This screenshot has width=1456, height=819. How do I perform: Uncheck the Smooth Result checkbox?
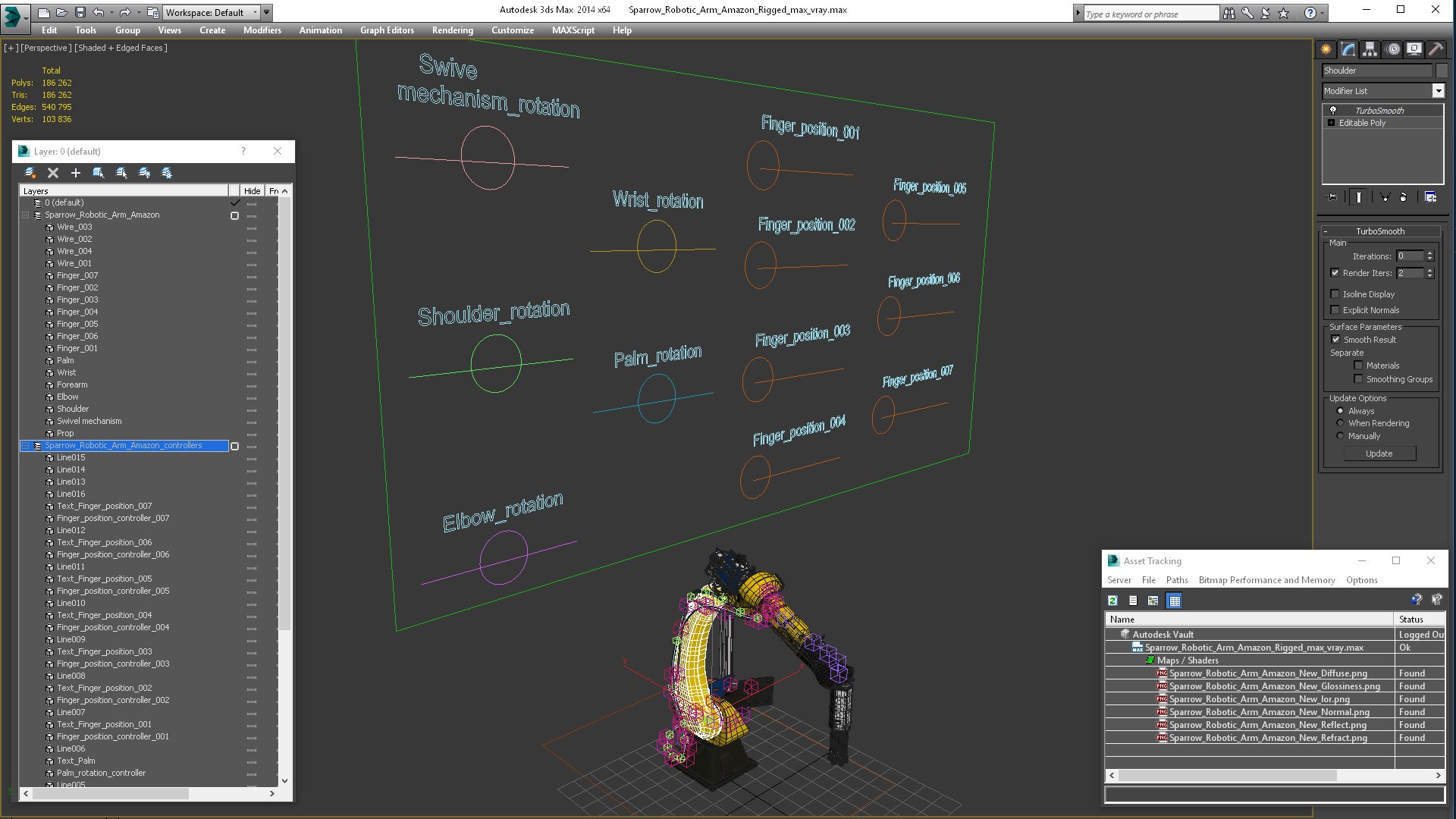click(x=1335, y=340)
